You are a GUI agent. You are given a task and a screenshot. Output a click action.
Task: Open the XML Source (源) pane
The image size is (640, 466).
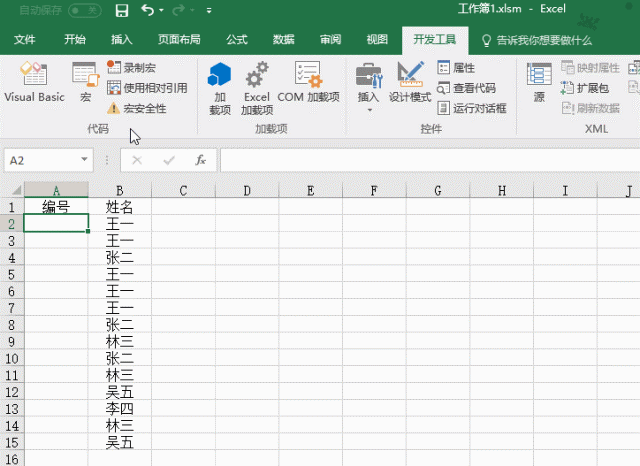click(x=539, y=82)
